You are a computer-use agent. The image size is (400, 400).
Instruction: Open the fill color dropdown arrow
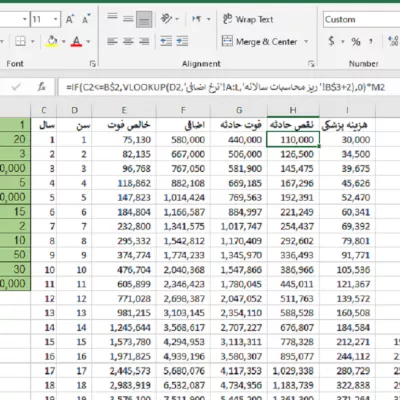pyautogui.click(x=63, y=42)
